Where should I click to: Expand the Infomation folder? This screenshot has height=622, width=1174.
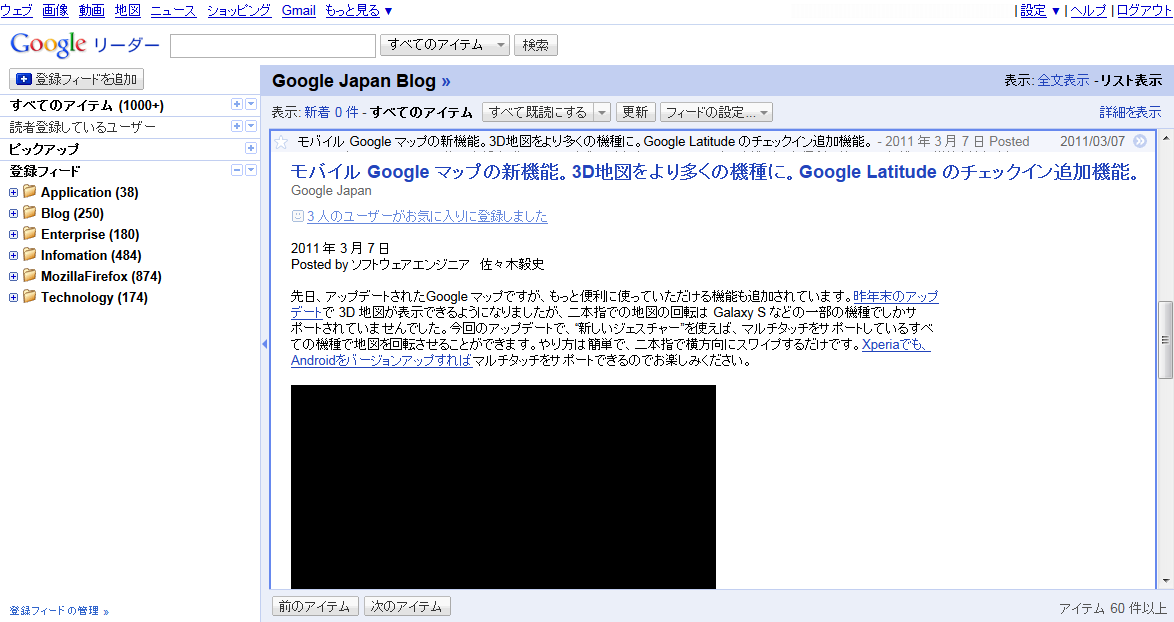tap(13, 255)
